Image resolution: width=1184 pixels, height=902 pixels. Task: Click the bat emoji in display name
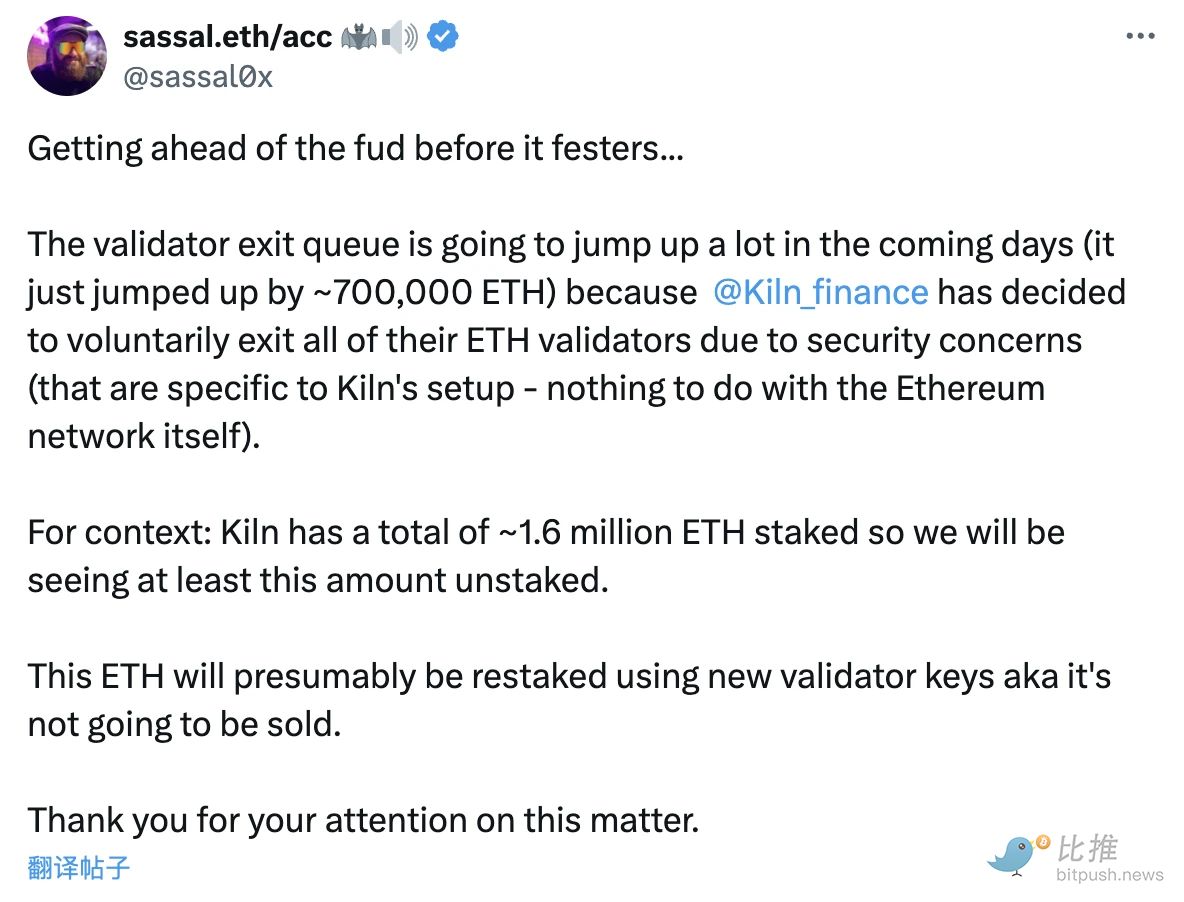tap(359, 38)
